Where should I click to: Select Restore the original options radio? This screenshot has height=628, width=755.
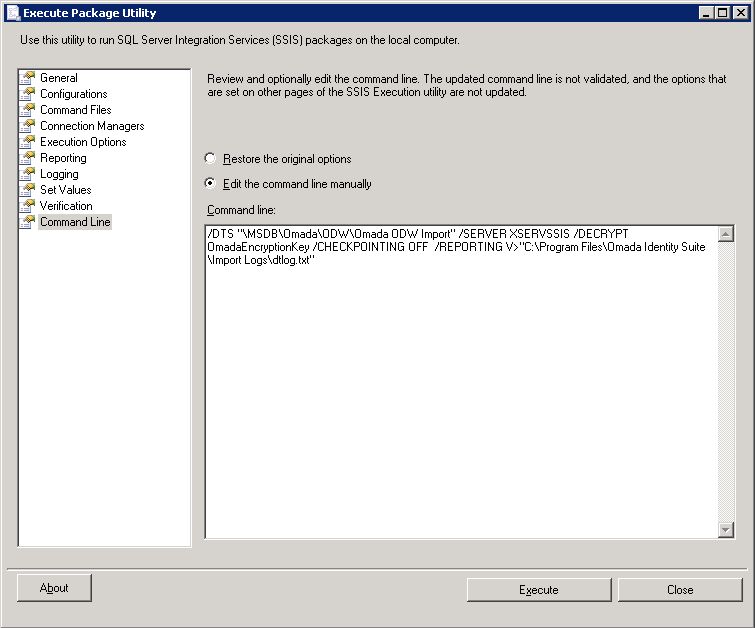point(210,158)
